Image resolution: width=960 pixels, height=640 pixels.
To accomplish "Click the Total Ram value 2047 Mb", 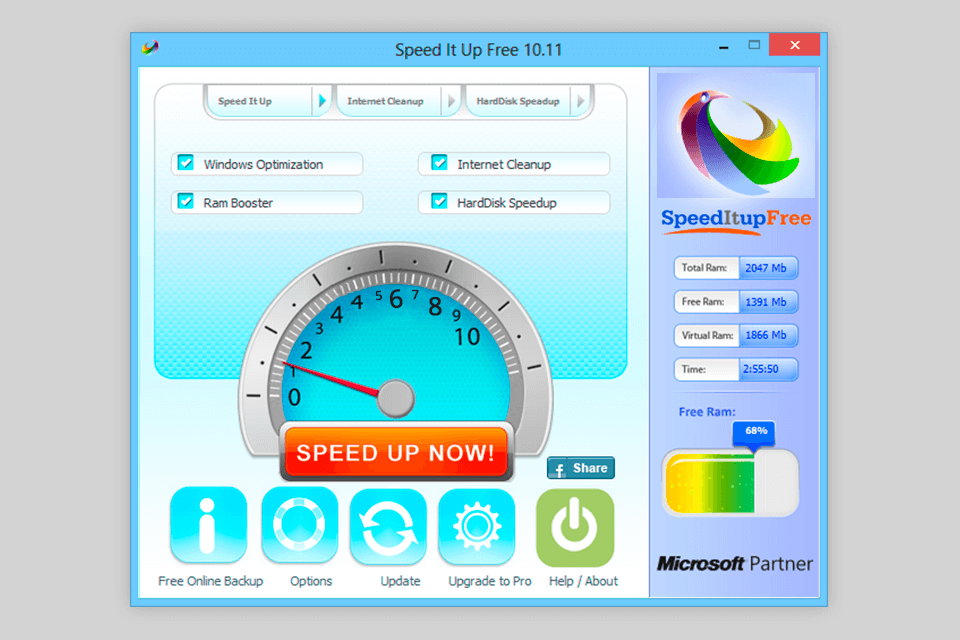I will coord(768,268).
